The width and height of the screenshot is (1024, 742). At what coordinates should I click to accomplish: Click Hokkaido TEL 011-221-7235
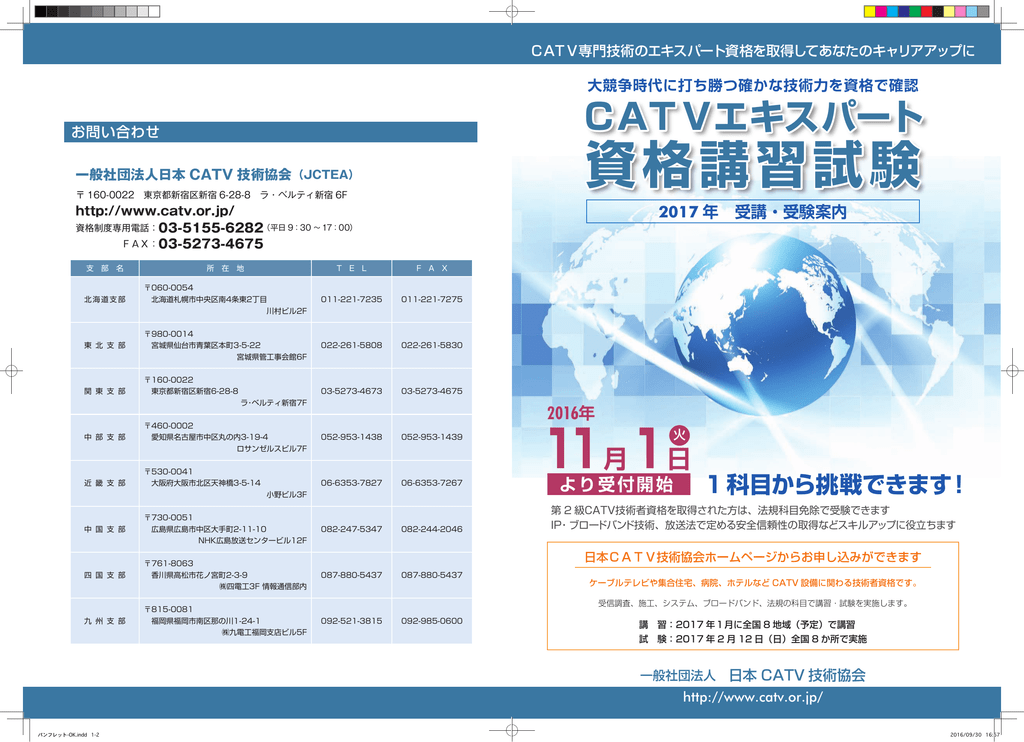(351, 299)
